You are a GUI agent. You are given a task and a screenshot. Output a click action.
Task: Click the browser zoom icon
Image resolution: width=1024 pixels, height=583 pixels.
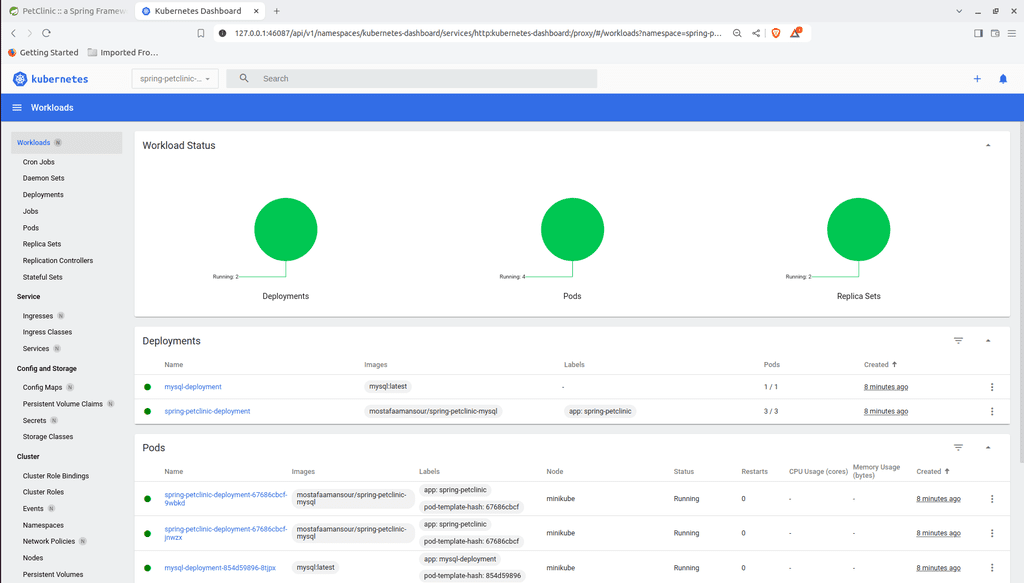(737, 33)
